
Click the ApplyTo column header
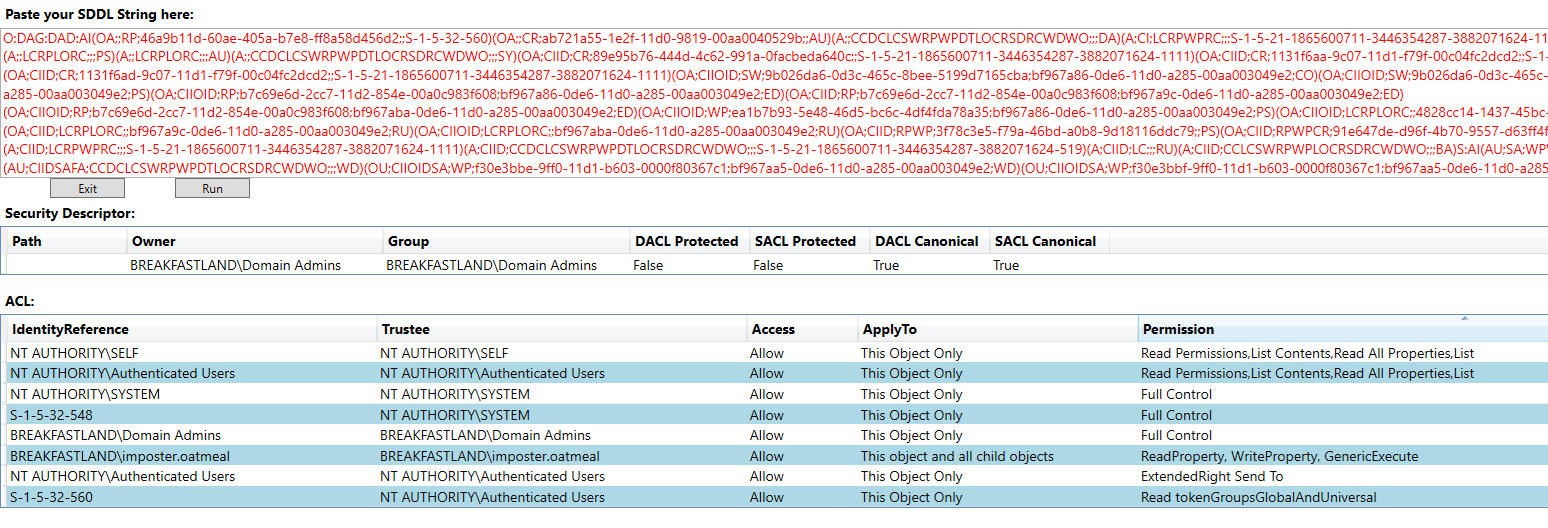pyautogui.click(x=888, y=329)
